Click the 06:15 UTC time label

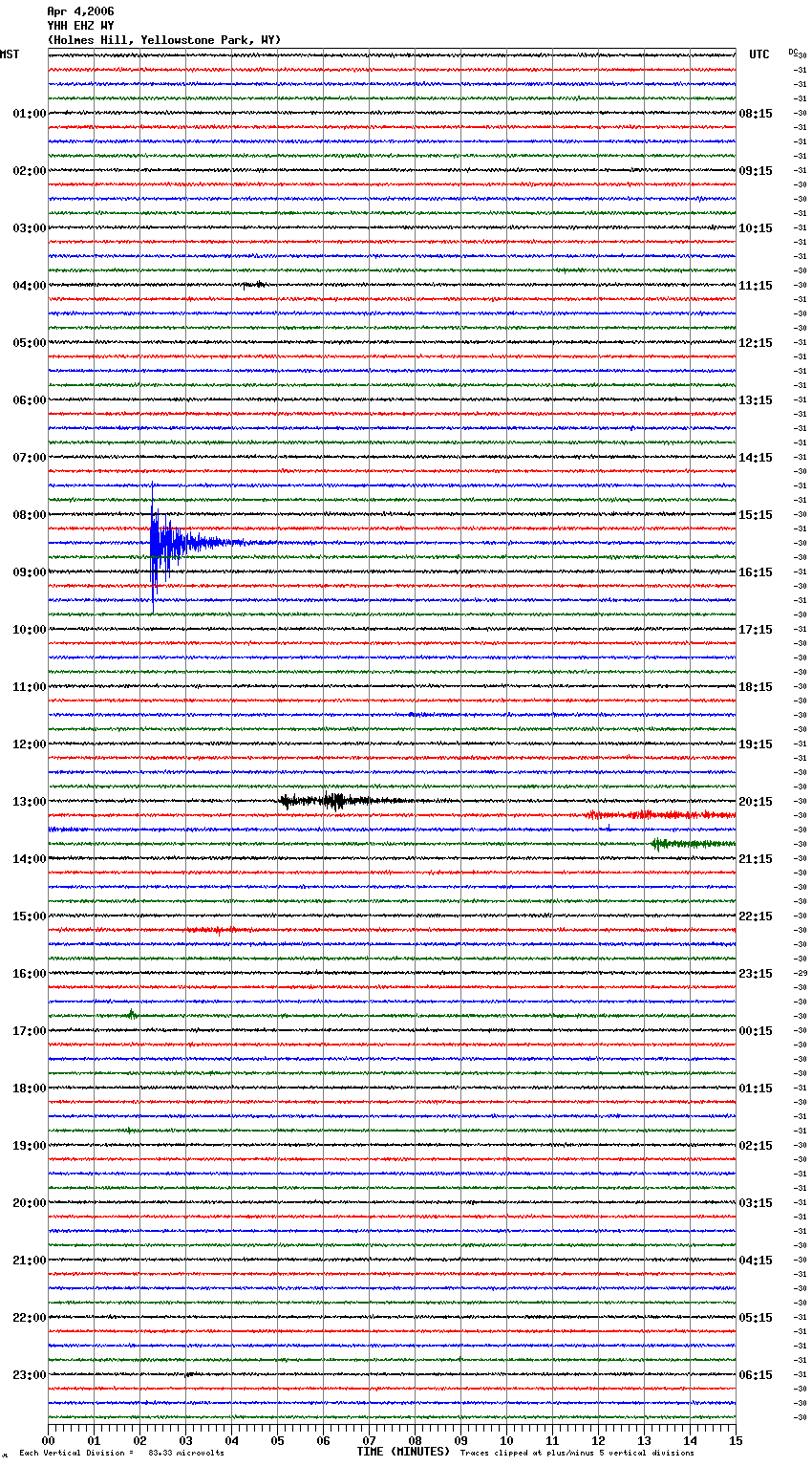756,1375
